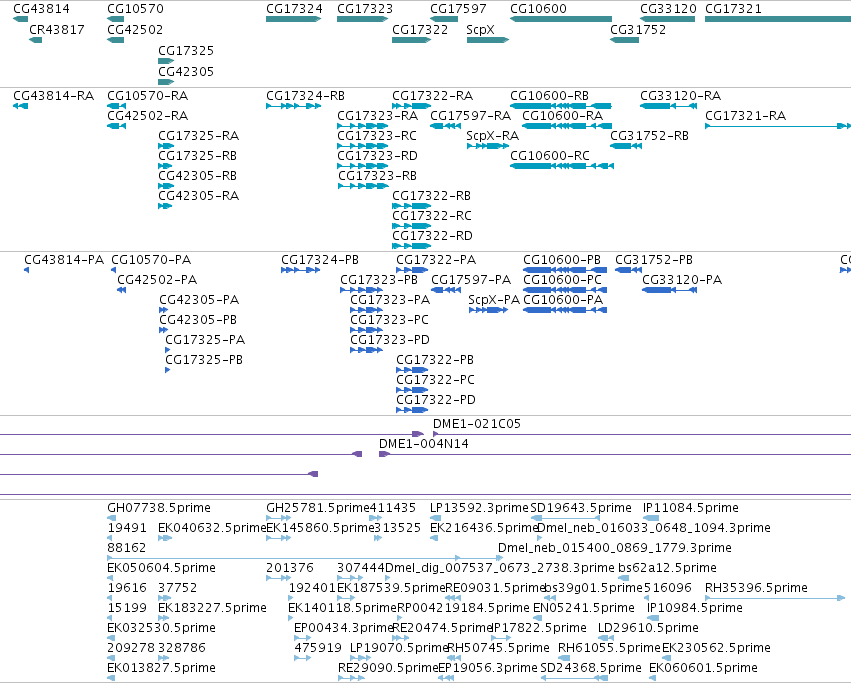Click transcript CG33120-RA

click(681, 96)
